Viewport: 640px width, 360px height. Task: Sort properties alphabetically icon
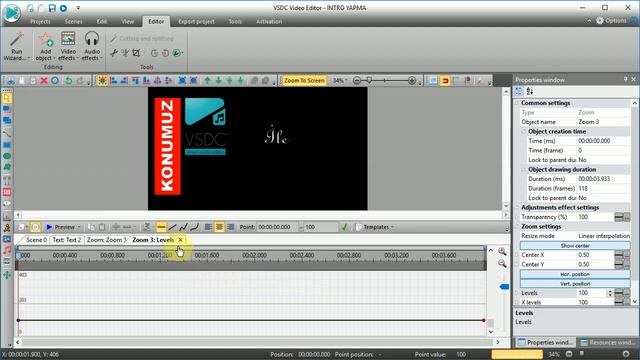pyautogui.click(x=530, y=91)
